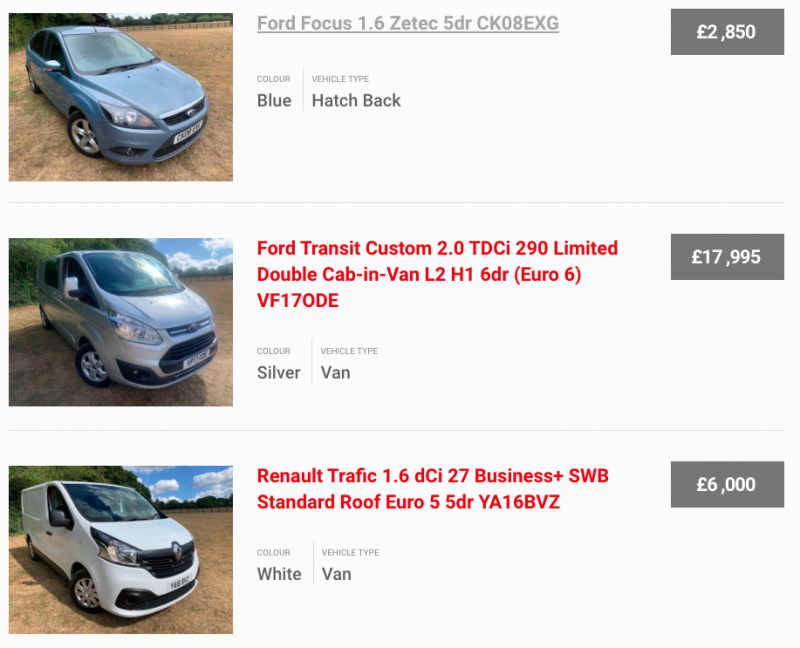Click the VF17ODE registration text in Transit title

point(297,301)
